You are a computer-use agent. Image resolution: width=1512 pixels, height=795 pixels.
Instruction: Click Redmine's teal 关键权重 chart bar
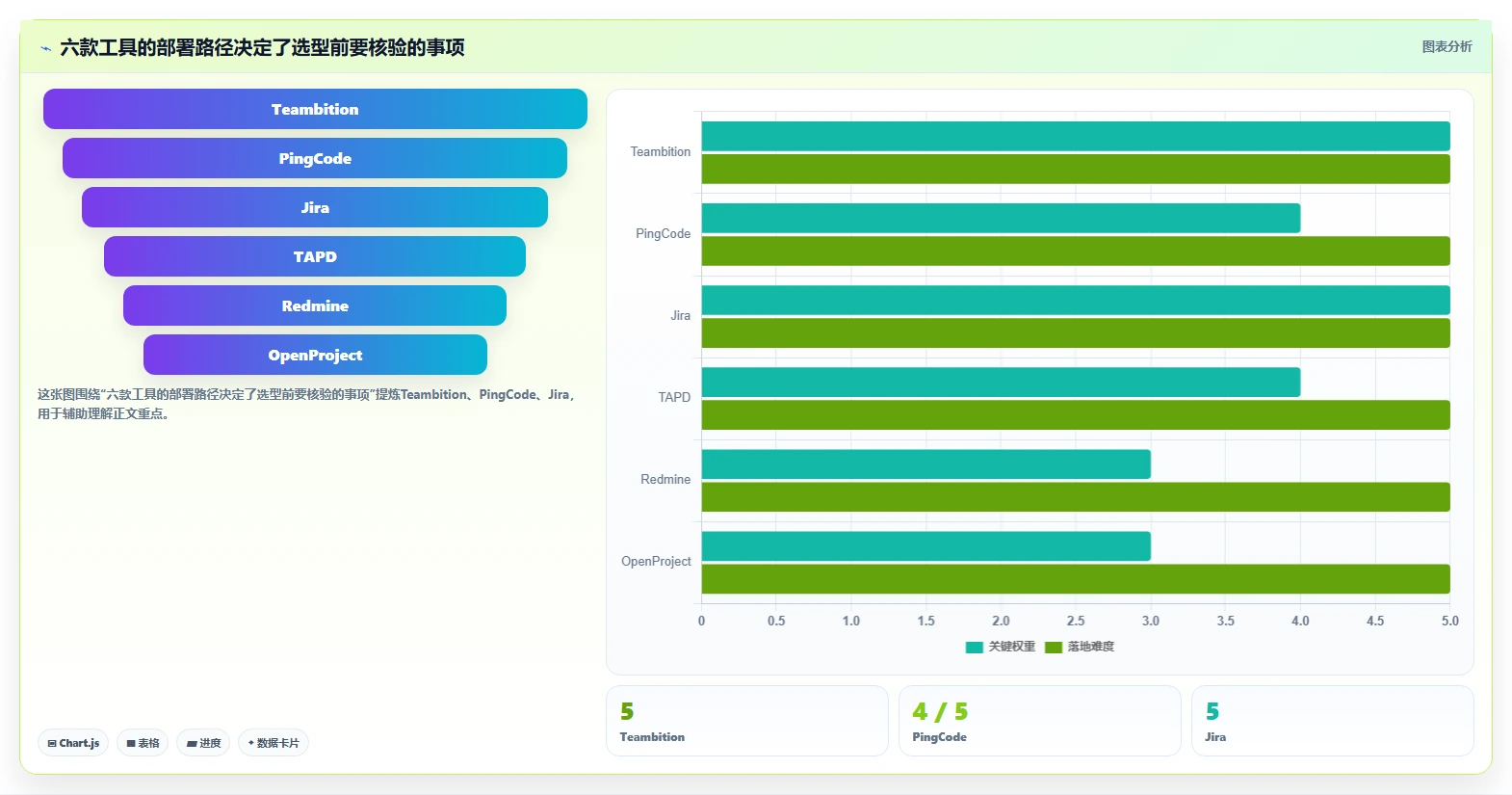click(926, 464)
